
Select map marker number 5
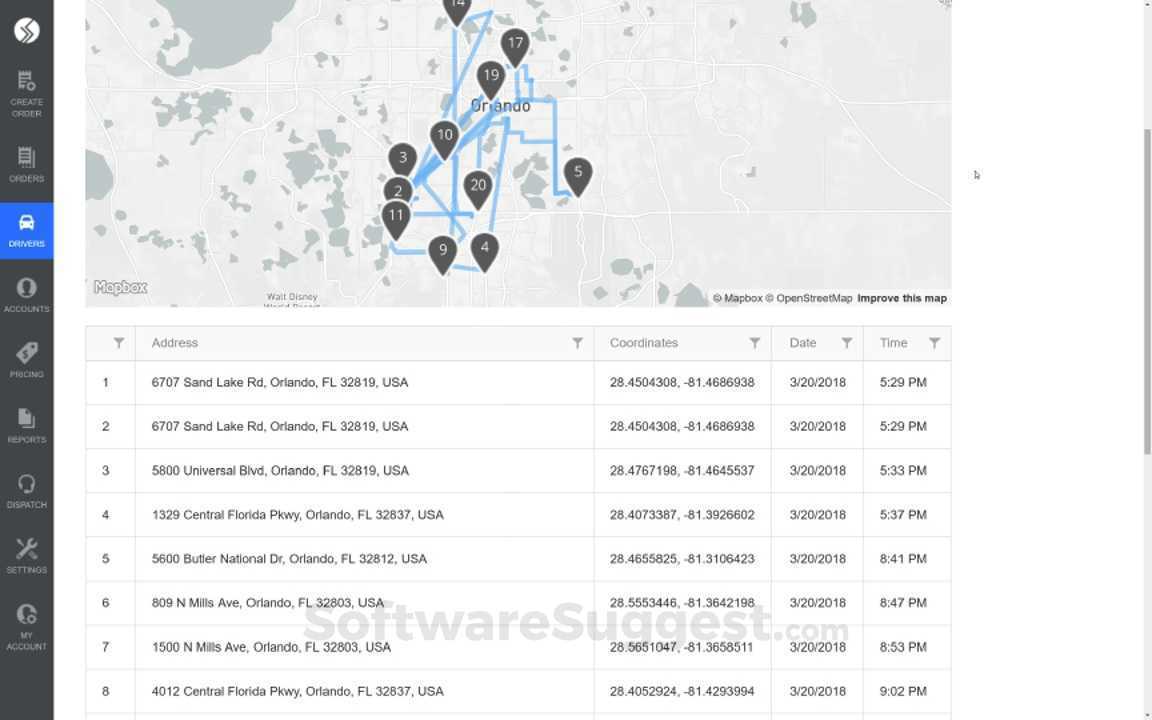click(578, 172)
